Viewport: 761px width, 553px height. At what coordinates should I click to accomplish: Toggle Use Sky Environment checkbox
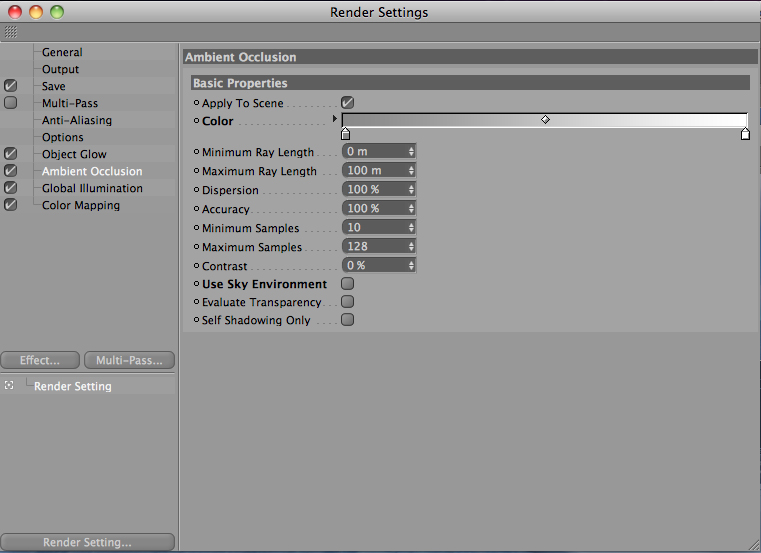pos(347,284)
